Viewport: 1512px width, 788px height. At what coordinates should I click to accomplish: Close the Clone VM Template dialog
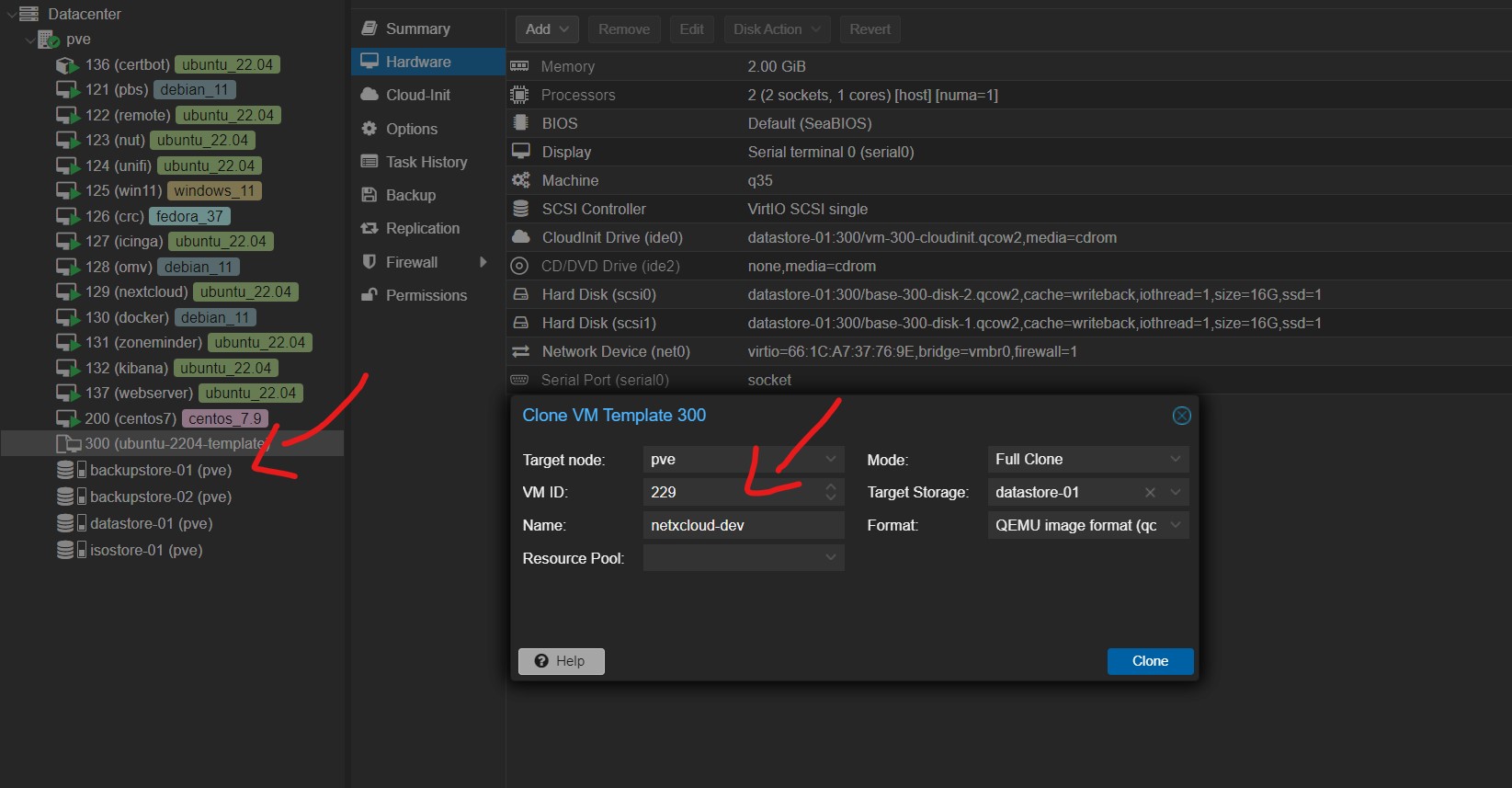pyautogui.click(x=1181, y=416)
